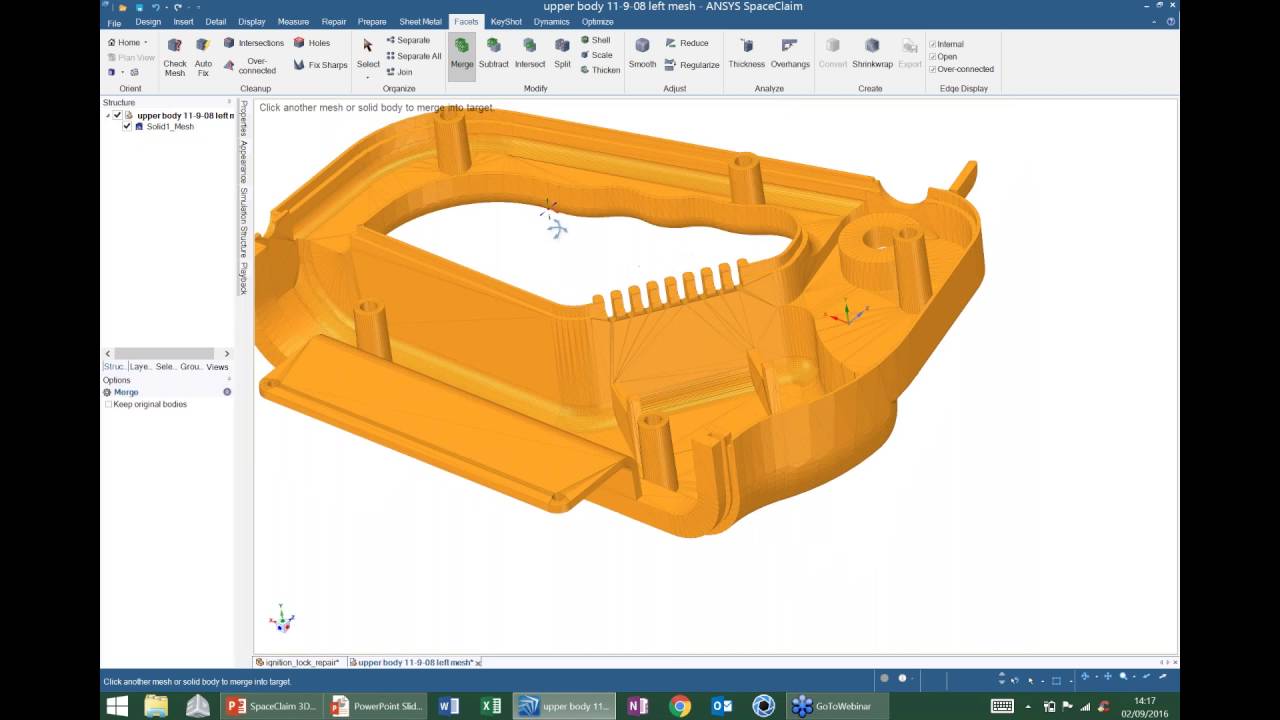Click the zoom magnifier in status bar
Image resolution: width=1280 pixels, height=720 pixels.
pos(1123,677)
